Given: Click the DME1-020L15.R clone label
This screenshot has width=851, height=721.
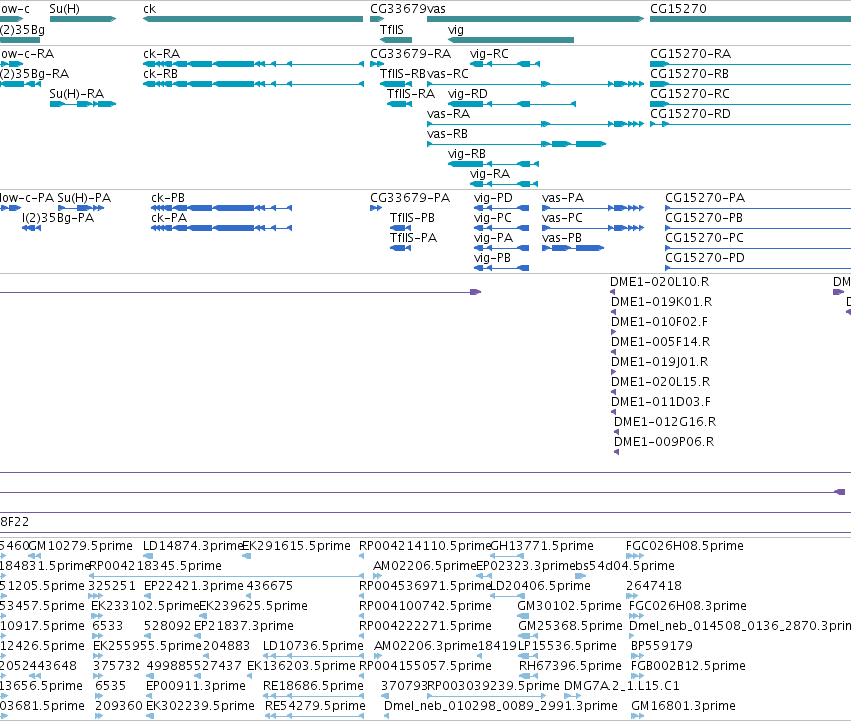Looking at the screenshot, I should (661, 382).
